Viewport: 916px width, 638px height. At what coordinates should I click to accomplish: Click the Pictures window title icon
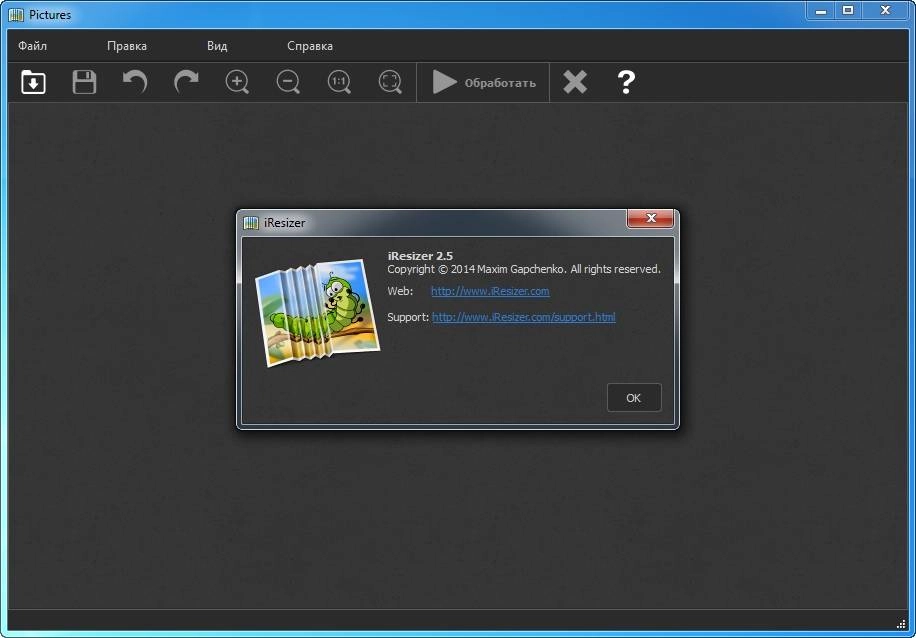pos(16,15)
